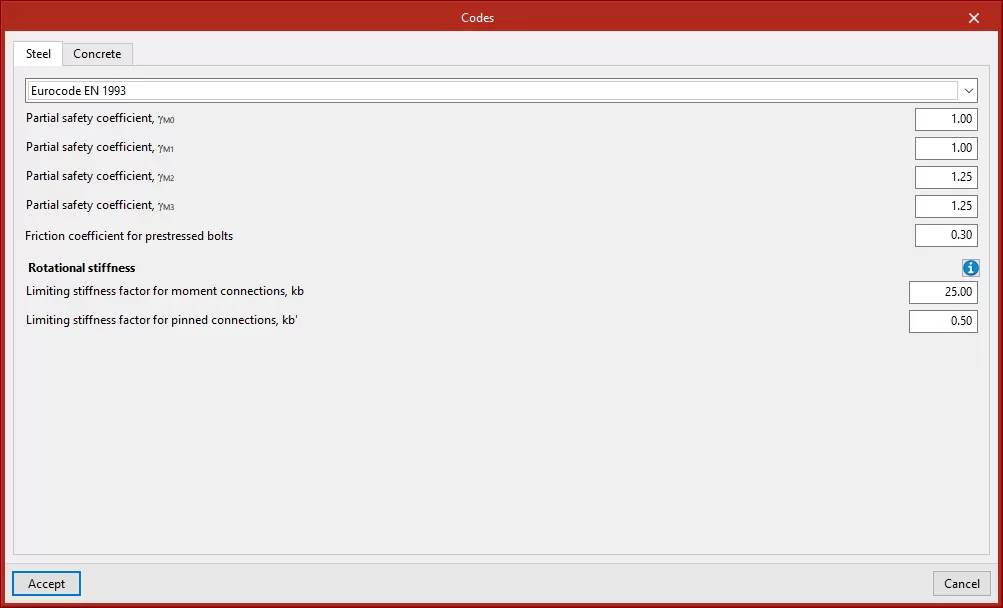The image size is (1003, 608).
Task: Click the chevron arrow of the code selector
Action: point(968,91)
